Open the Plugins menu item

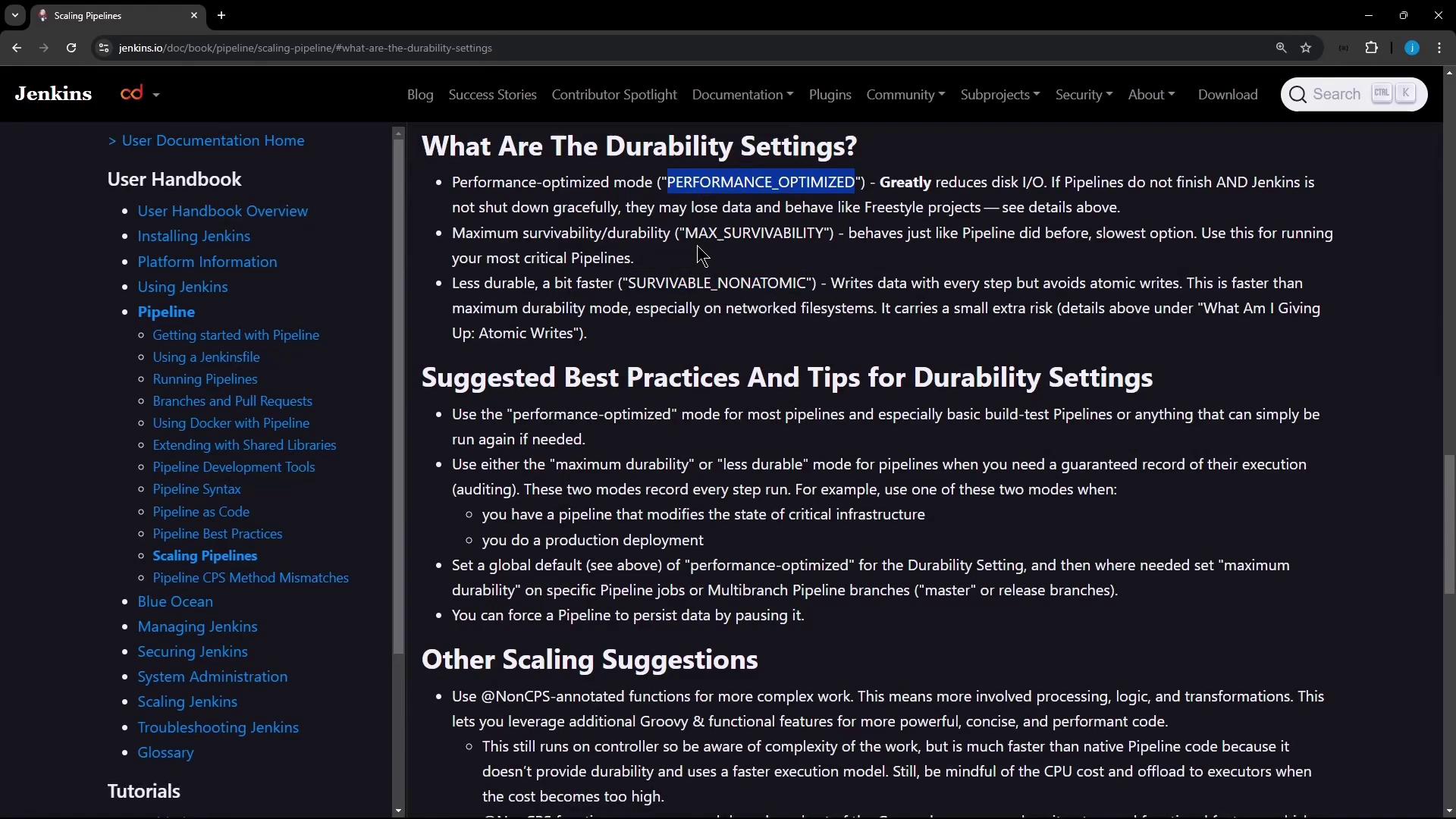(830, 95)
